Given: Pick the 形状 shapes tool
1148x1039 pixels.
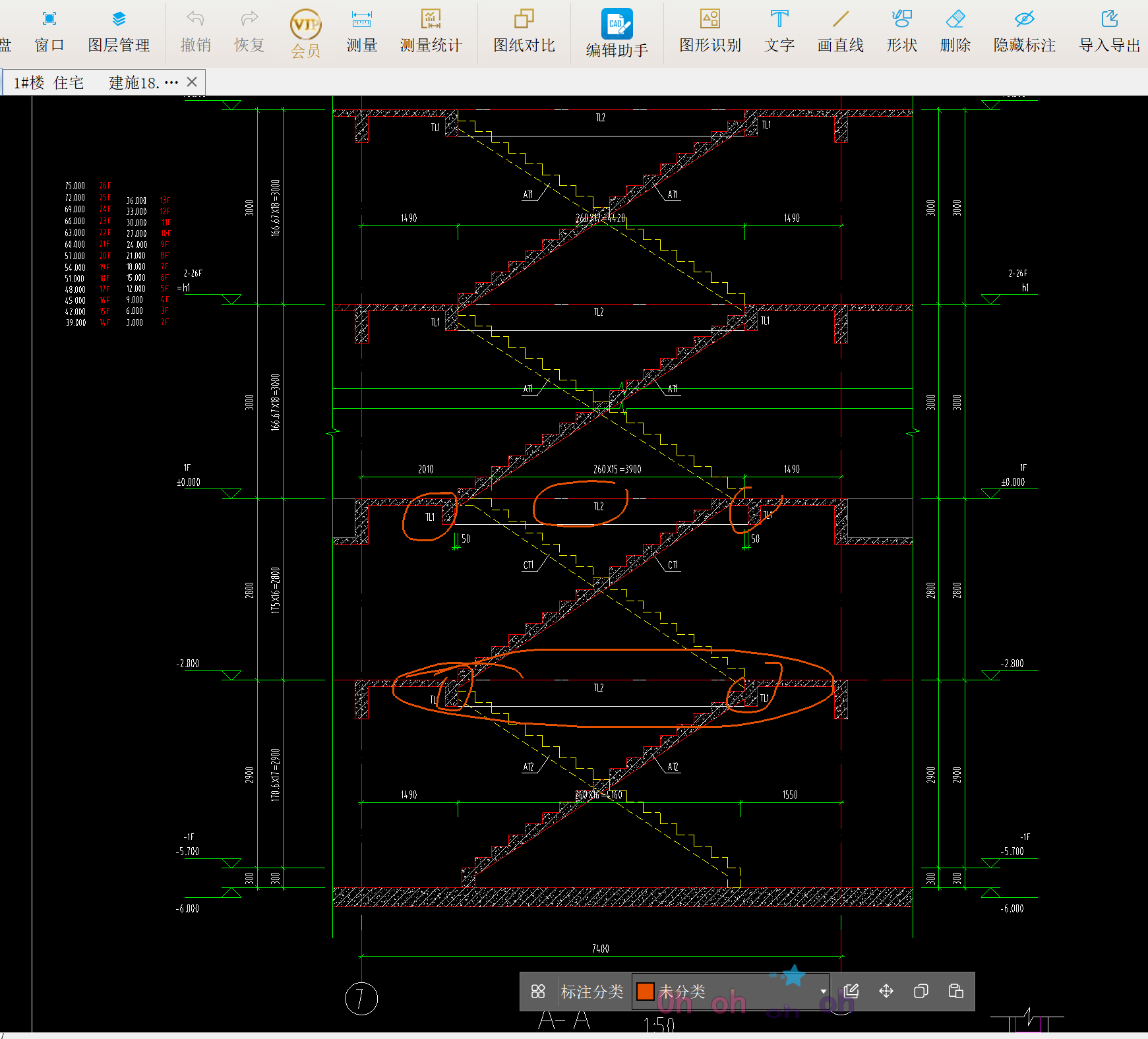Looking at the screenshot, I should [902, 31].
